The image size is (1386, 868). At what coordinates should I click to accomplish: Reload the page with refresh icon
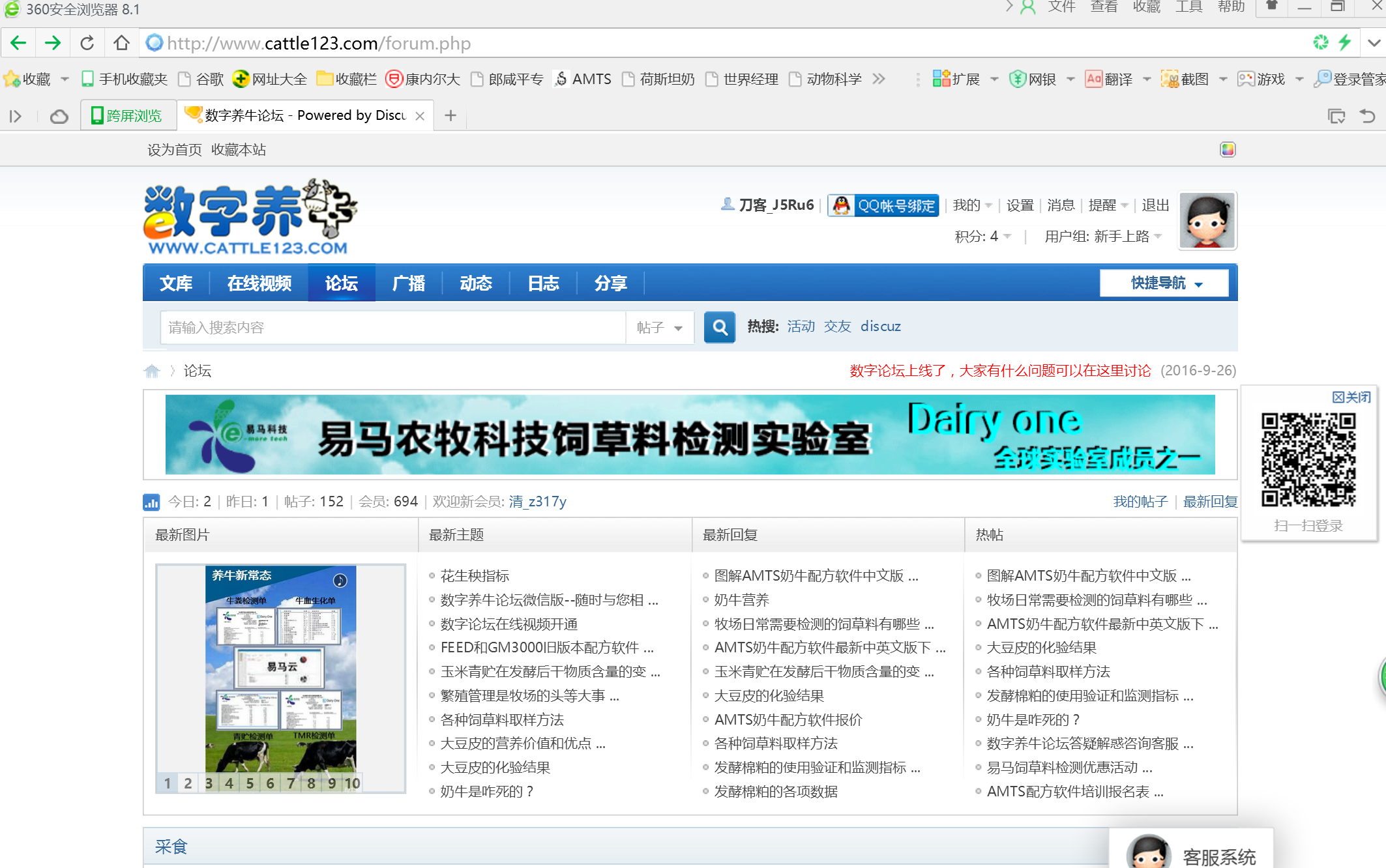(x=87, y=44)
